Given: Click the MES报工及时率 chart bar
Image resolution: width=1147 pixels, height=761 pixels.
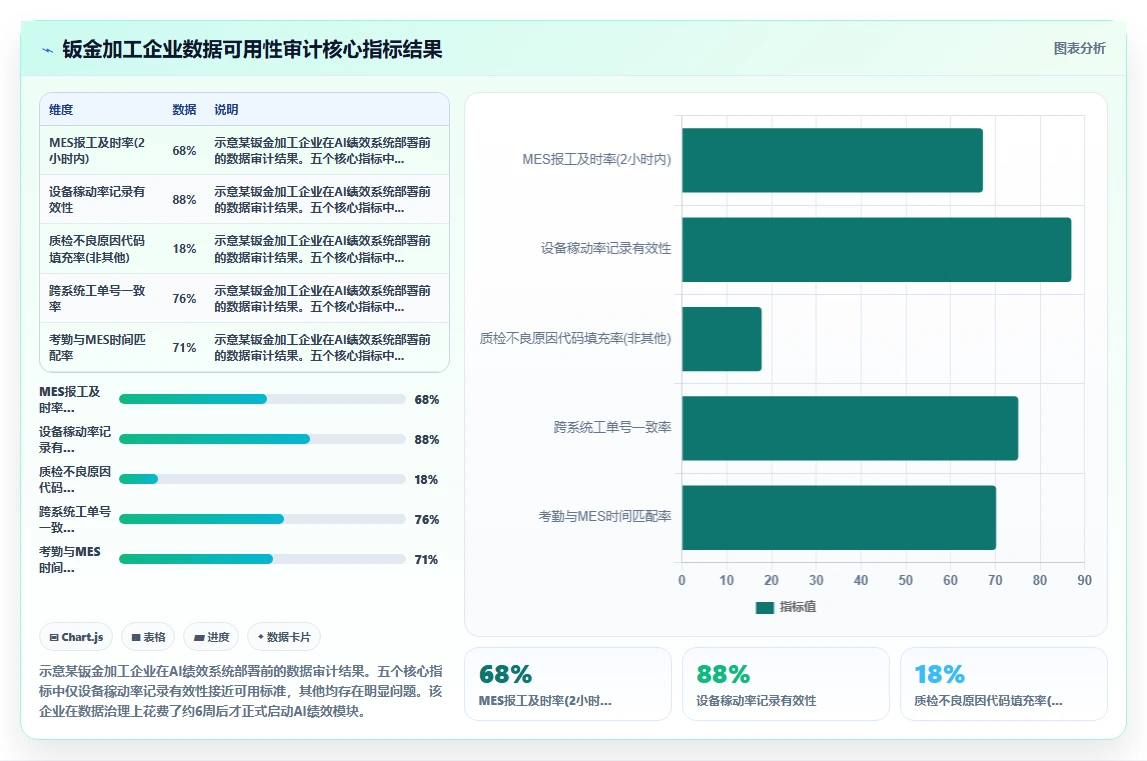Looking at the screenshot, I should tap(832, 160).
